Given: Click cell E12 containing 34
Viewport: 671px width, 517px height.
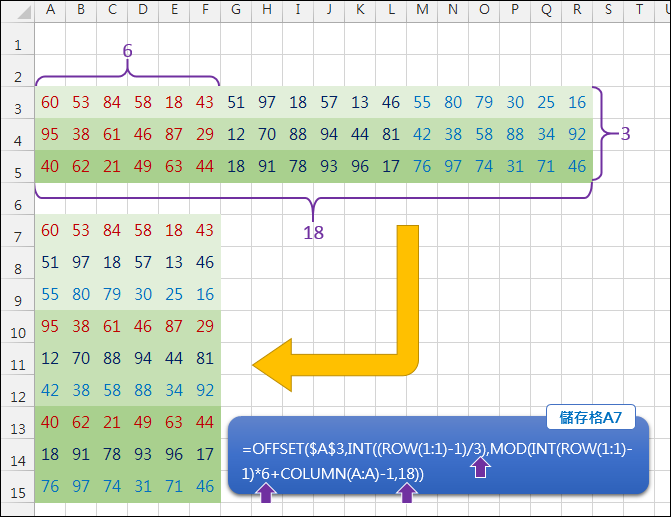Looking at the screenshot, I should (x=174, y=390).
